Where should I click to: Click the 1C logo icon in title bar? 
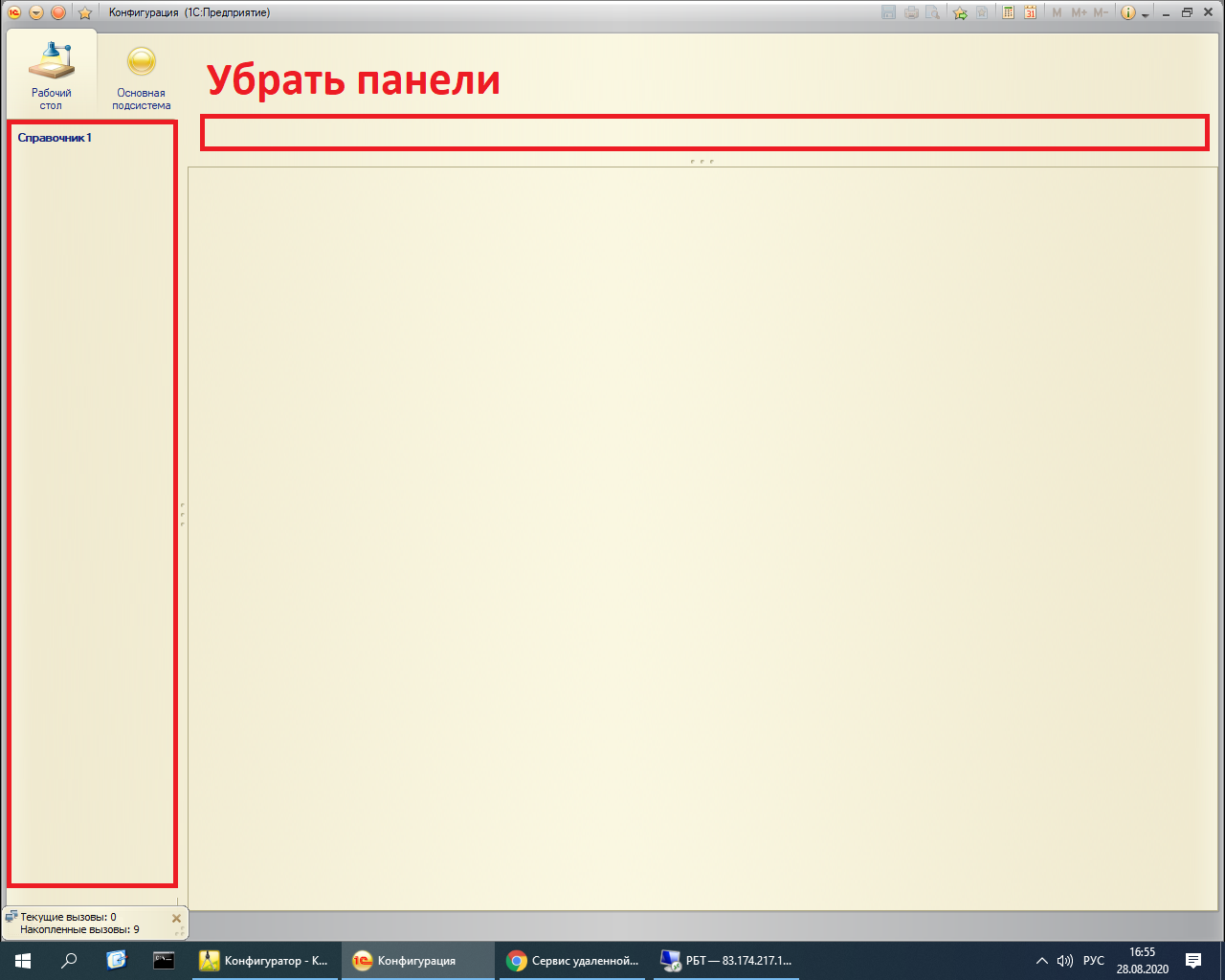(x=14, y=12)
